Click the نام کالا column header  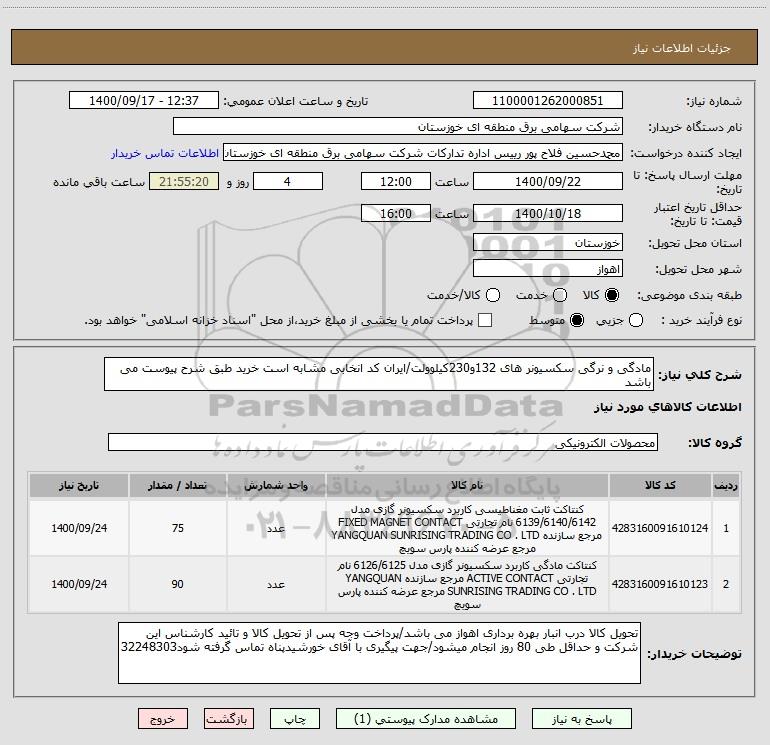pyautogui.click(x=467, y=485)
